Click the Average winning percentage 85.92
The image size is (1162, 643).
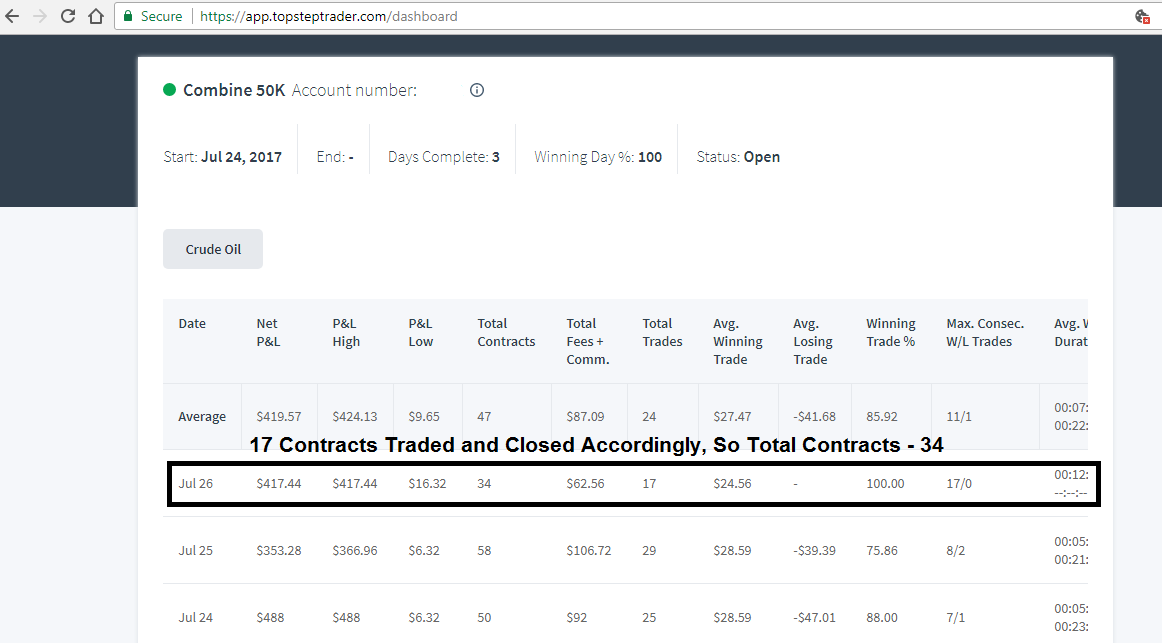point(882,416)
